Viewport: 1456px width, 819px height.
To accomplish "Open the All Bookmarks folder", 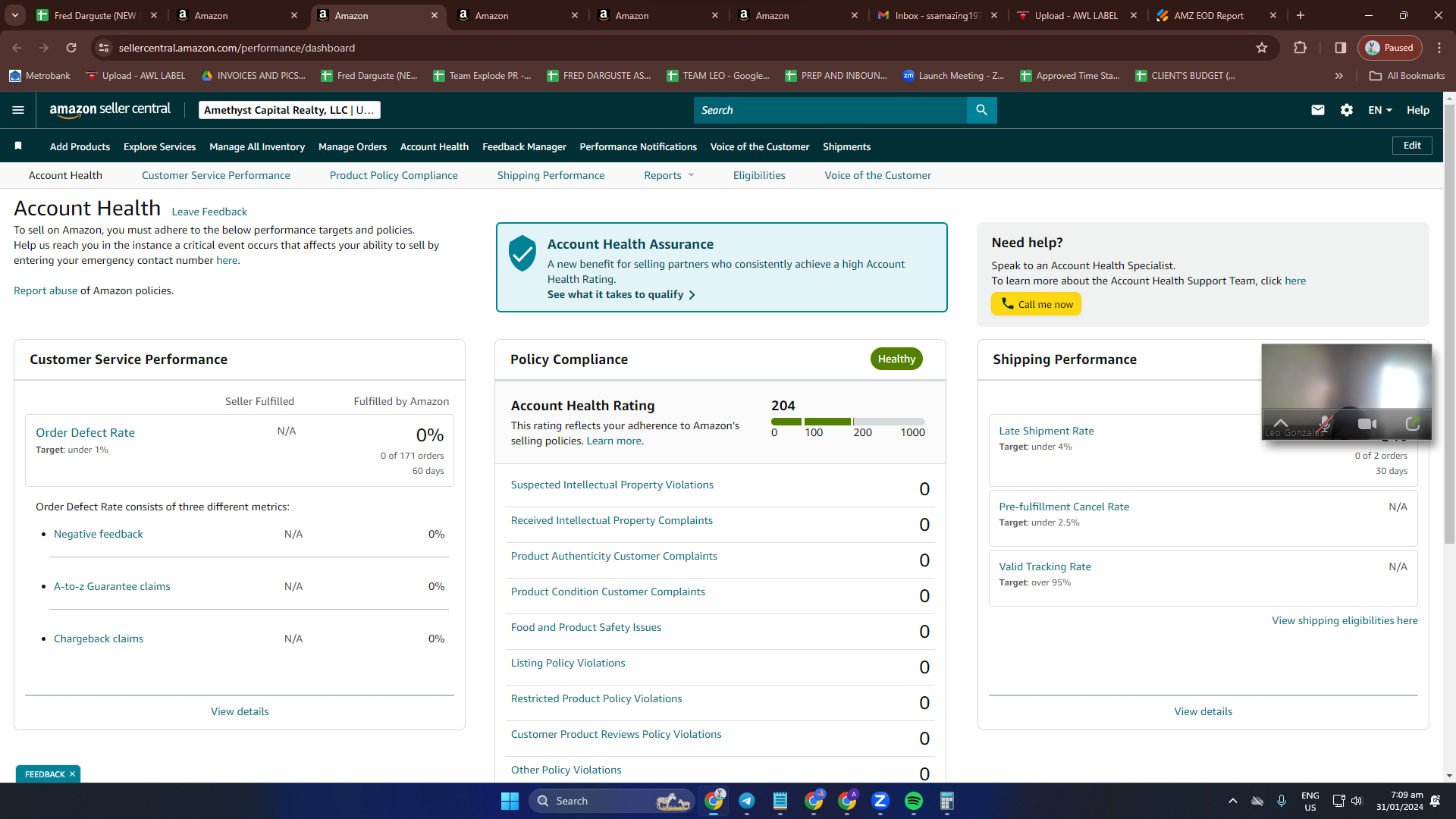I will 1407,76.
